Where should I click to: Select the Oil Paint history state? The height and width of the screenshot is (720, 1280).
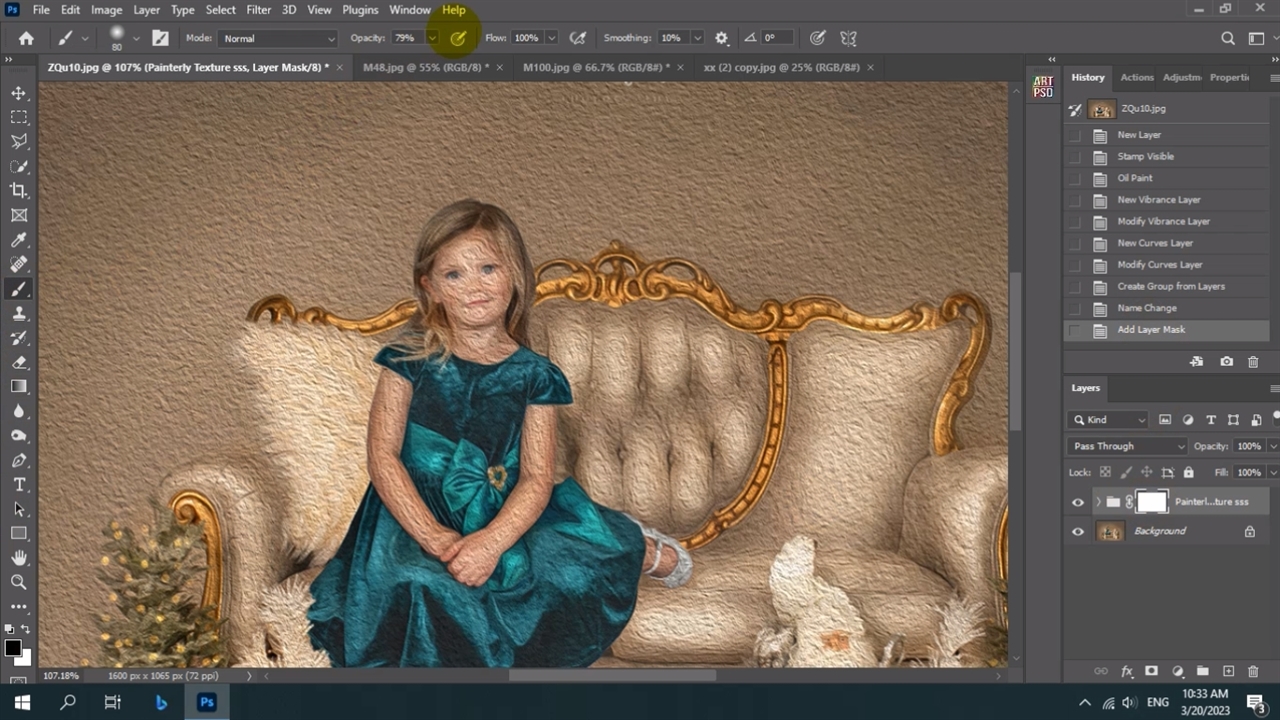point(1135,178)
